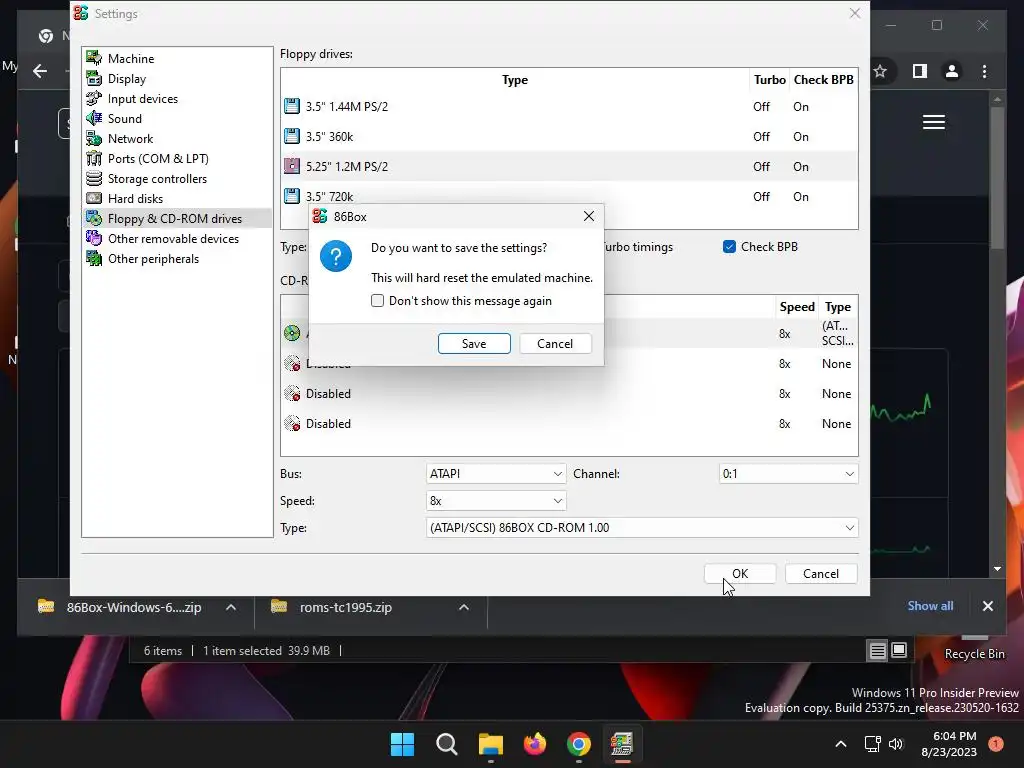Screen dimensions: 1024x768
Task: Select the 3.5" 360k floppy drive row
Action: tap(569, 136)
